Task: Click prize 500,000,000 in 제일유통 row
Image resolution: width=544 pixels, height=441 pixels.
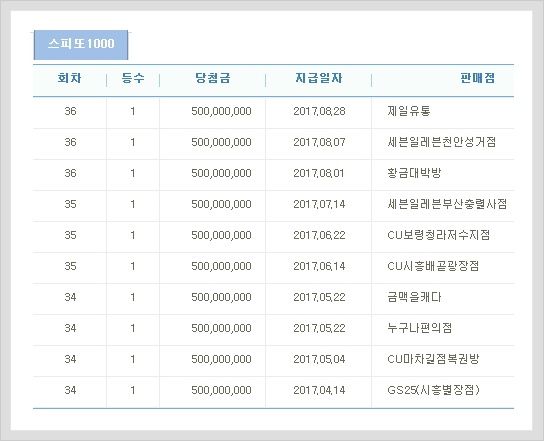Action: [221, 111]
